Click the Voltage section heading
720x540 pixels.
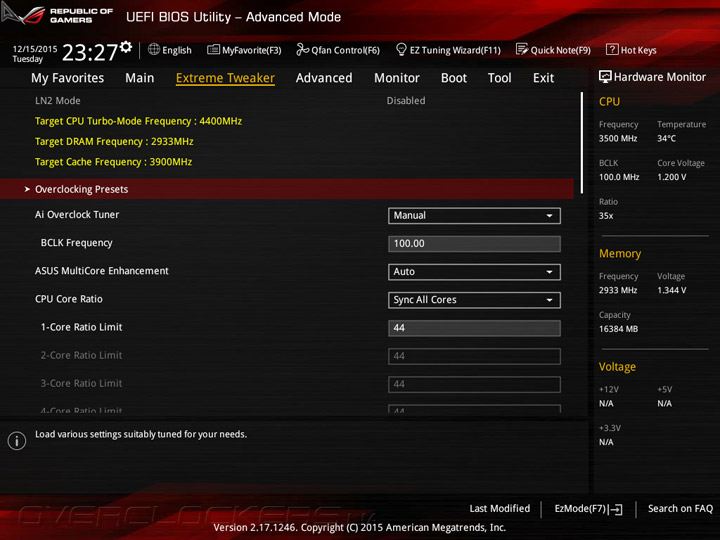click(x=617, y=367)
